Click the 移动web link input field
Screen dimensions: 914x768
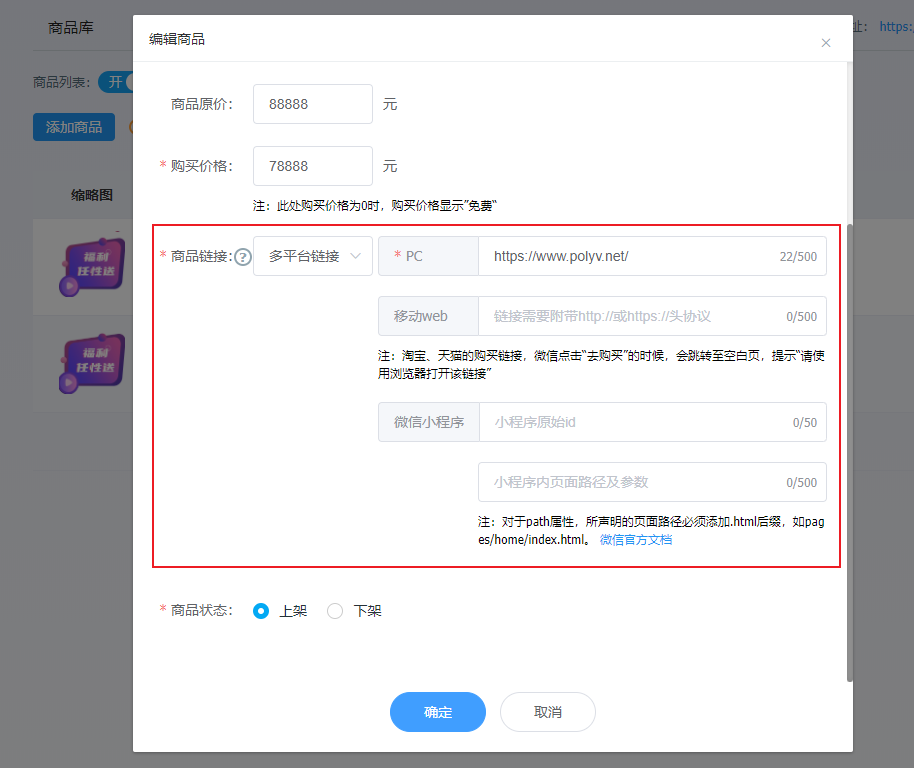pos(630,316)
